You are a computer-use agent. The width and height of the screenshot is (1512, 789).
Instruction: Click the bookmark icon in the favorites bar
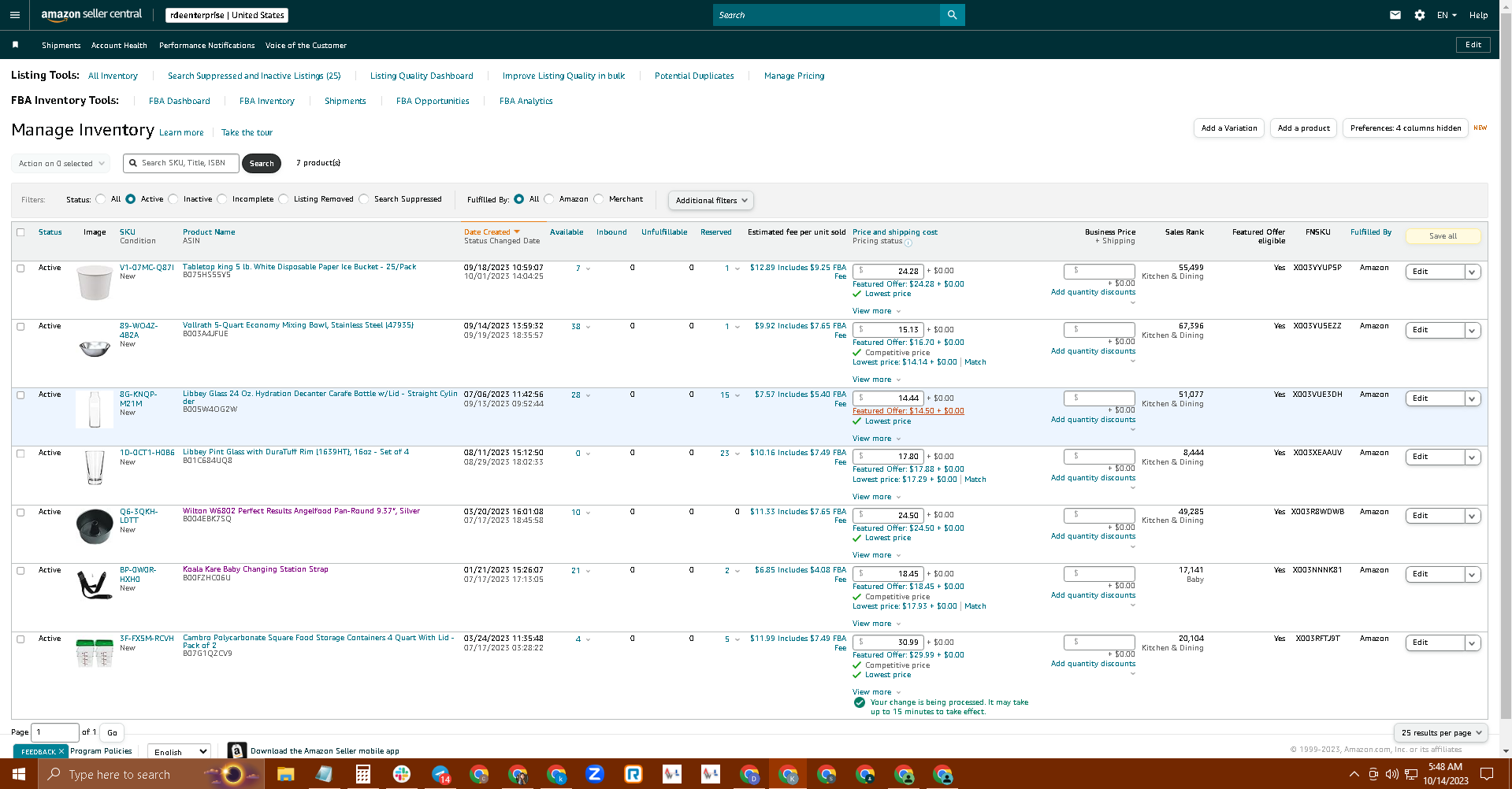(15, 45)
